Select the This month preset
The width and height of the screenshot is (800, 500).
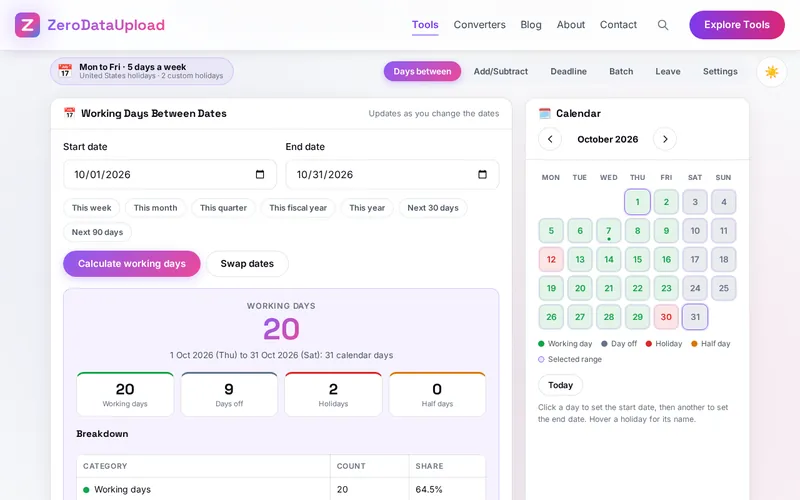[156, 208]
